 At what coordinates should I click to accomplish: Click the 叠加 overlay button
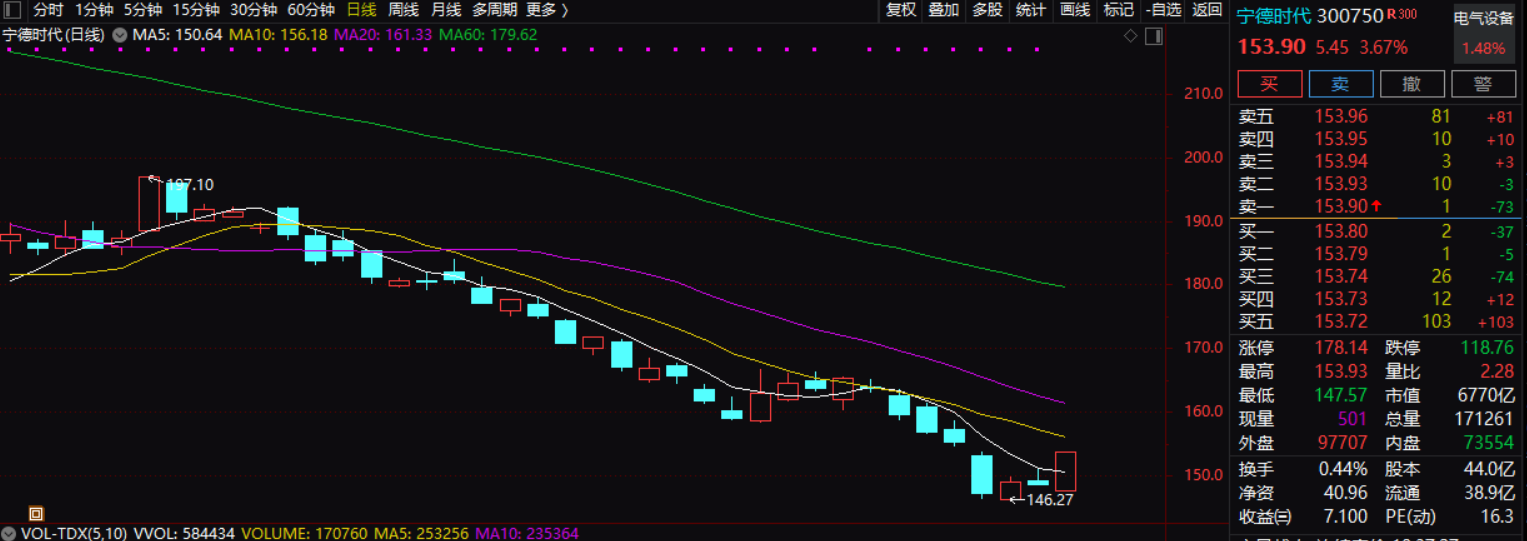944,10
